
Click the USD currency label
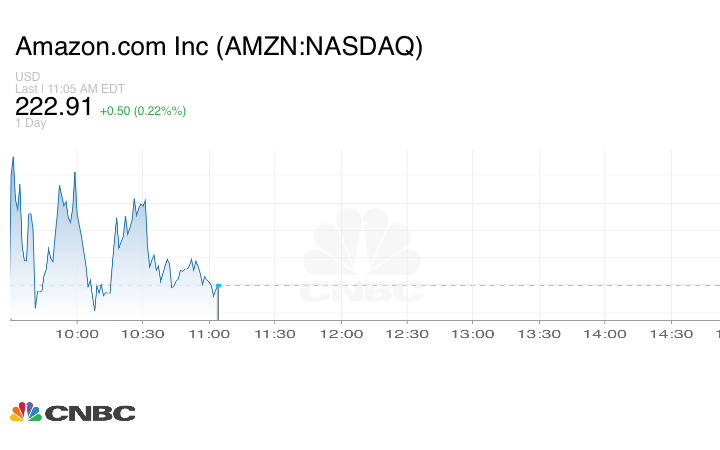tap(27, 77)
